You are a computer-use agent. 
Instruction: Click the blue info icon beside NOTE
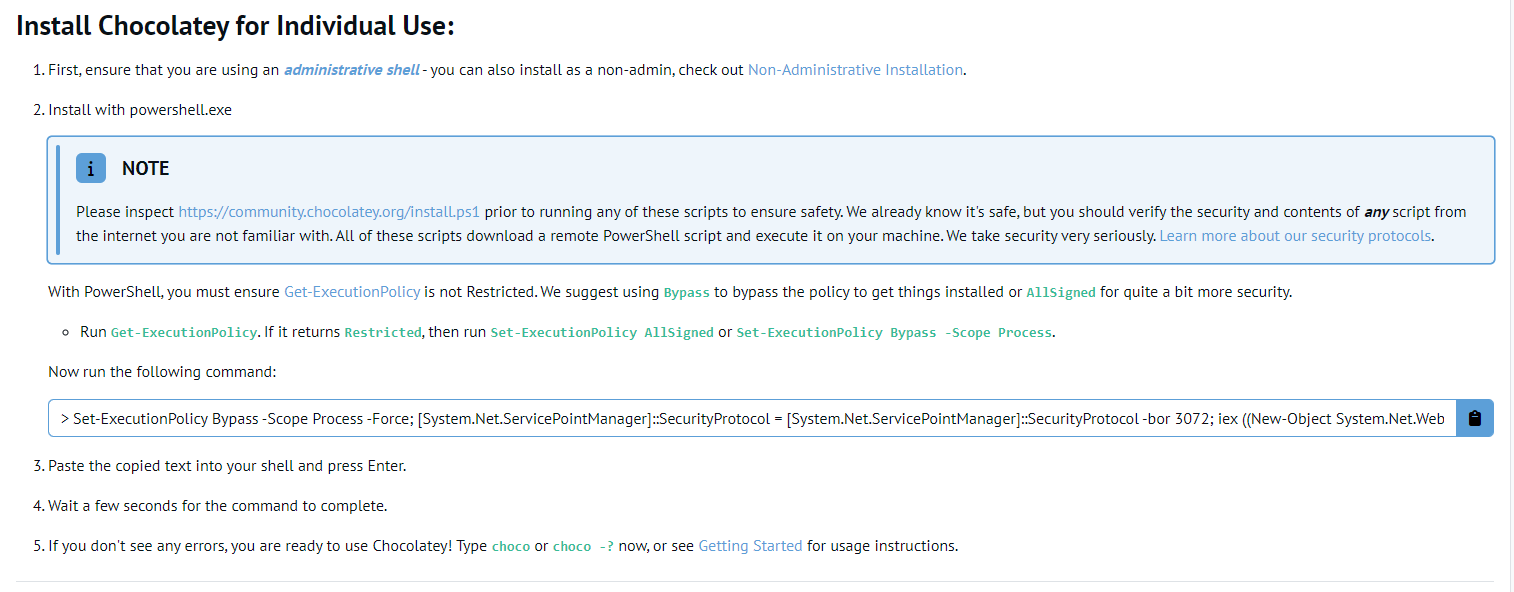pyautogui.click(x=90, y=168)
